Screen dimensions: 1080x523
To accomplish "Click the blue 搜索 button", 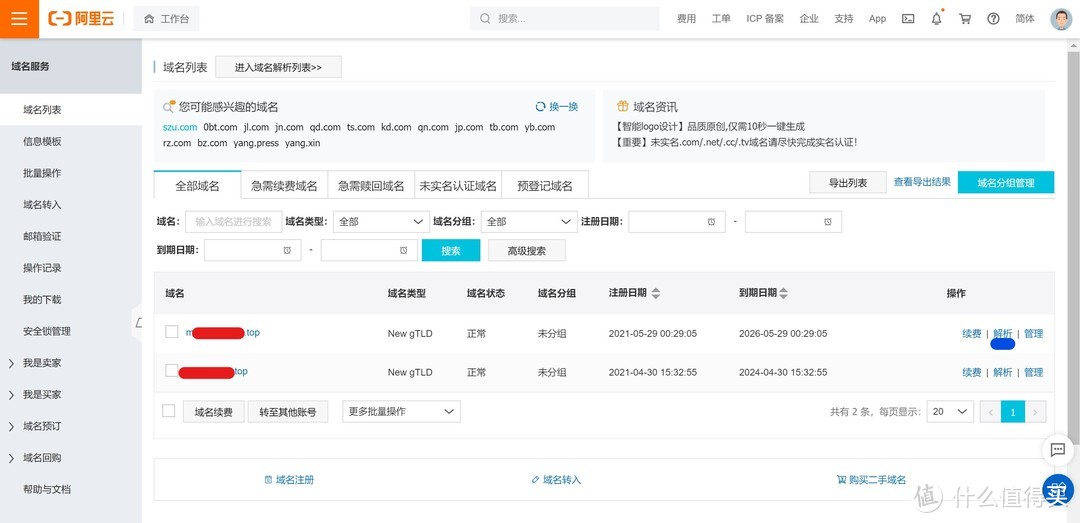I will pos(451,250).
